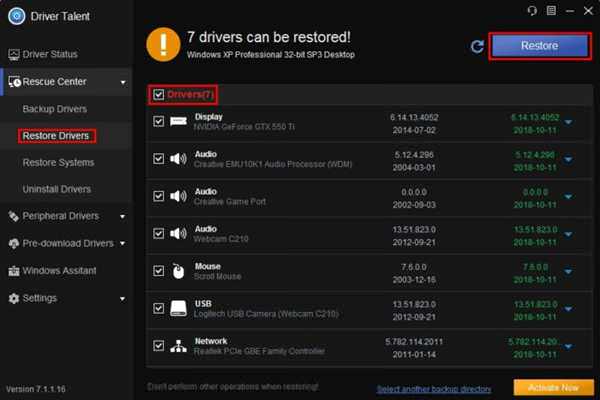Open the menu list icon in title bar
Image resolution: width=600 pixels, height=400 pixels.
click(551, 11)
